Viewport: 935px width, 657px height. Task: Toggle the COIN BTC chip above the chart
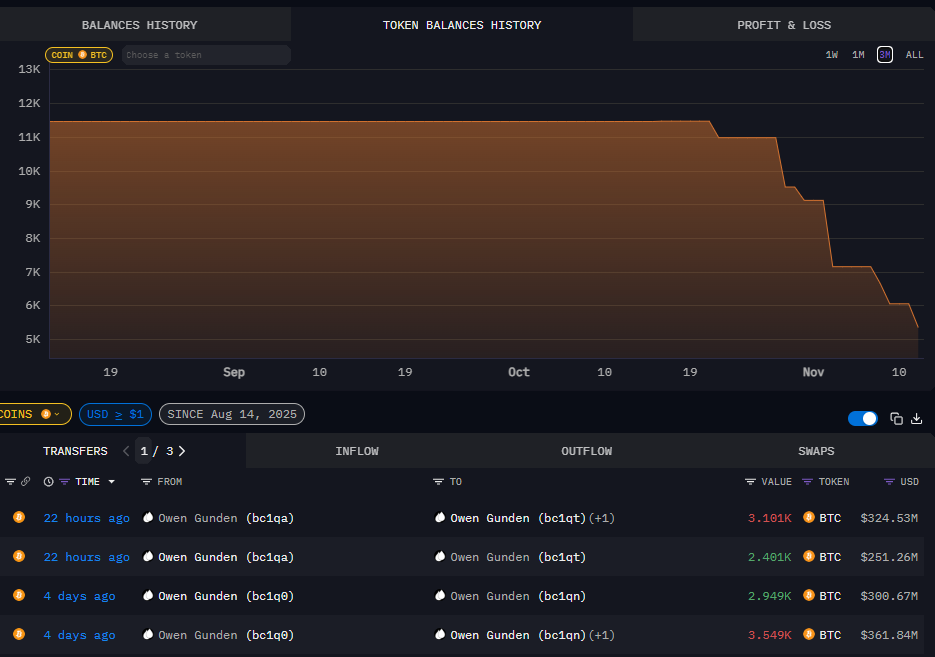click(79, 55)
